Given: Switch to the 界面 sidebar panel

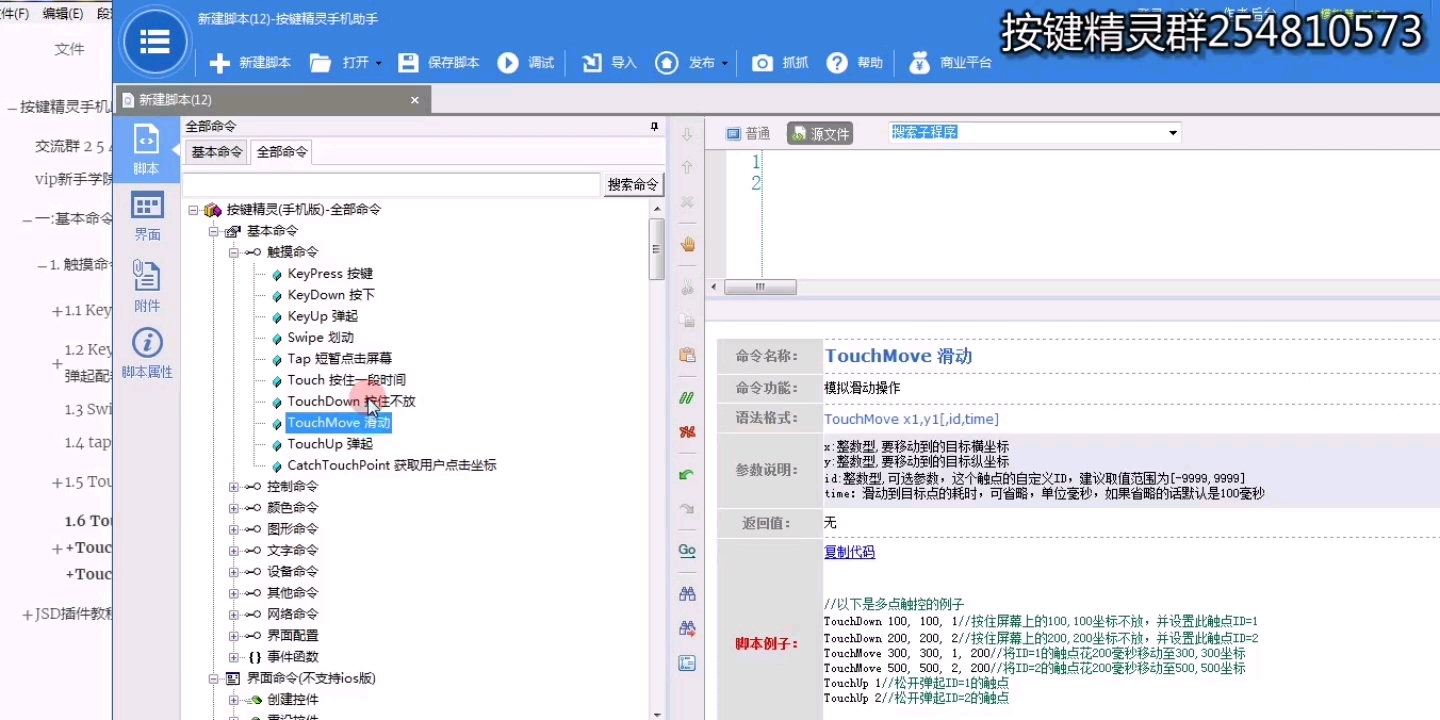Looking at the screenshot, I should point(147,217).
